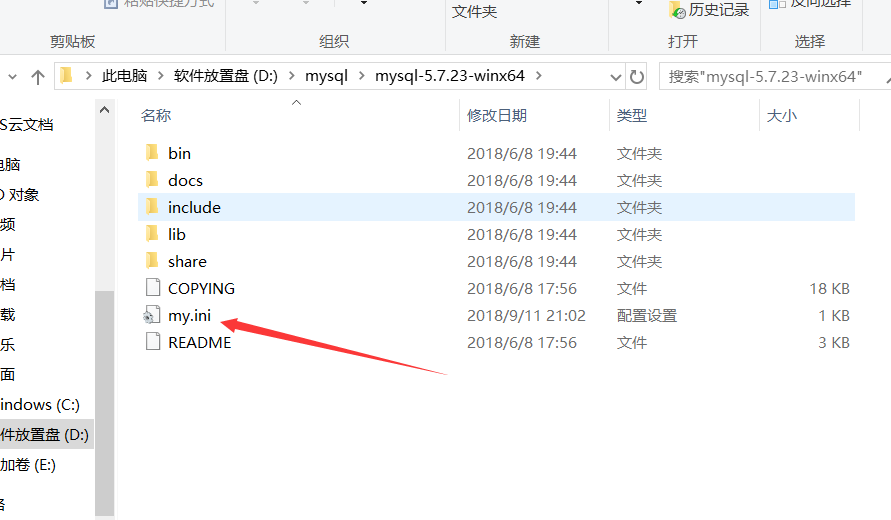Image resolution: width=891 pixels, height=520 pixels.
Task: Select the README file icon
Action: pos(152,342)
